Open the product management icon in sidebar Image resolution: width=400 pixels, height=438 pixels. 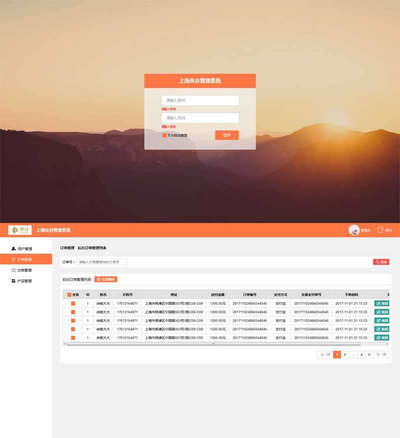(14, 281)
